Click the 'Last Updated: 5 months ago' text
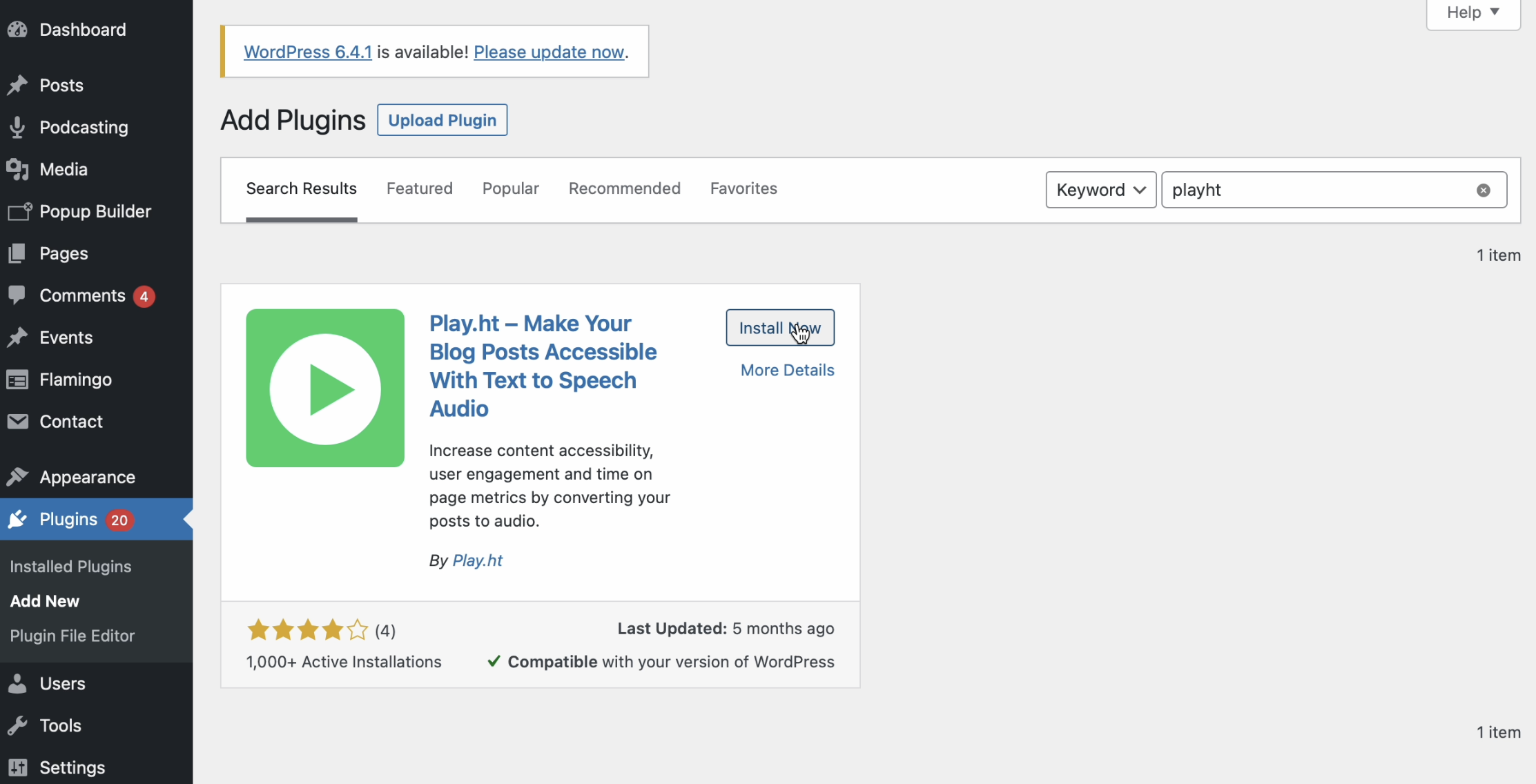 pyautogui.click(x=726, y=629)
